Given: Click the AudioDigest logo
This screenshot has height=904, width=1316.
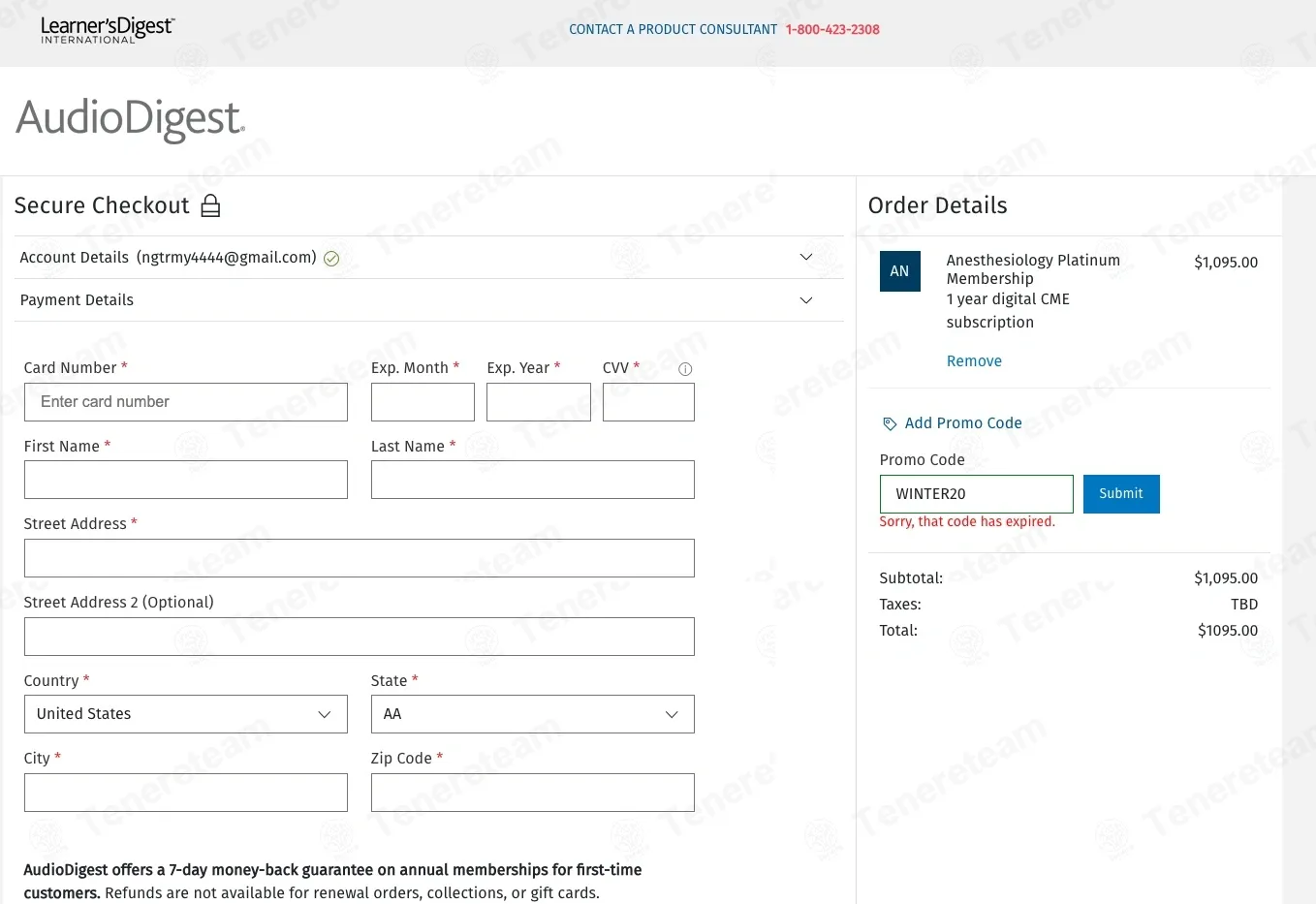Looking at the screenshot, I should coord(130,119).
